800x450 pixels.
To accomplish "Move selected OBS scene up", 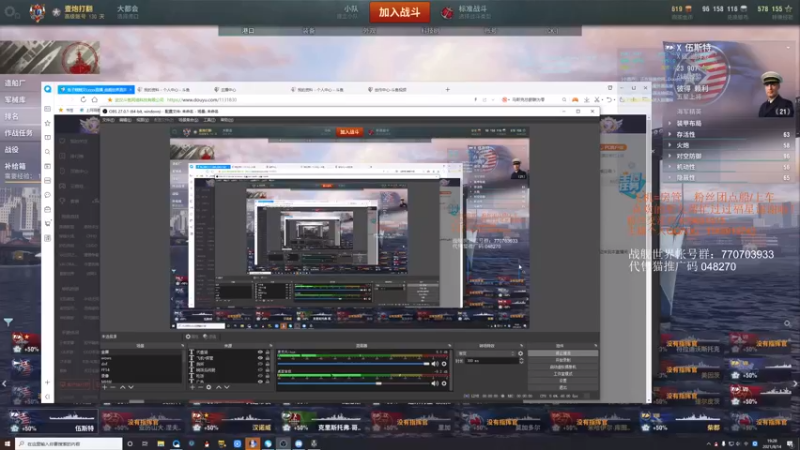I will 122,387.
